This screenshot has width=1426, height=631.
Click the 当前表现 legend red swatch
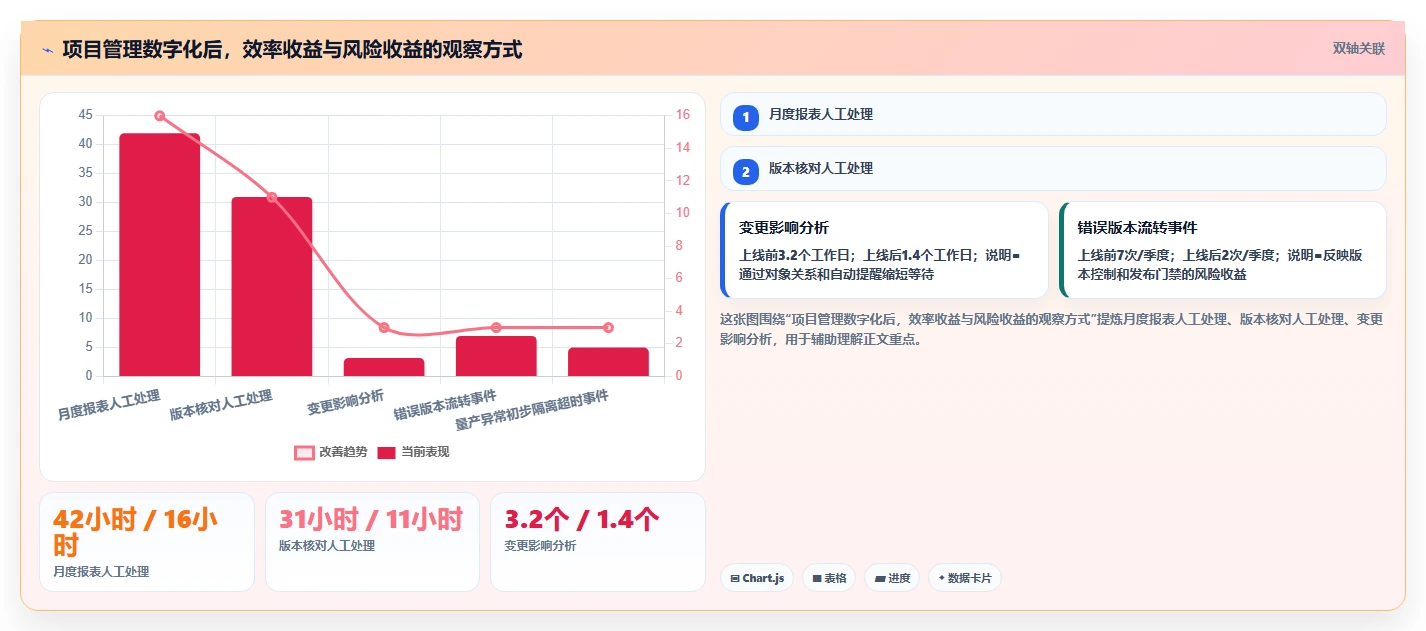pos(387,452)
